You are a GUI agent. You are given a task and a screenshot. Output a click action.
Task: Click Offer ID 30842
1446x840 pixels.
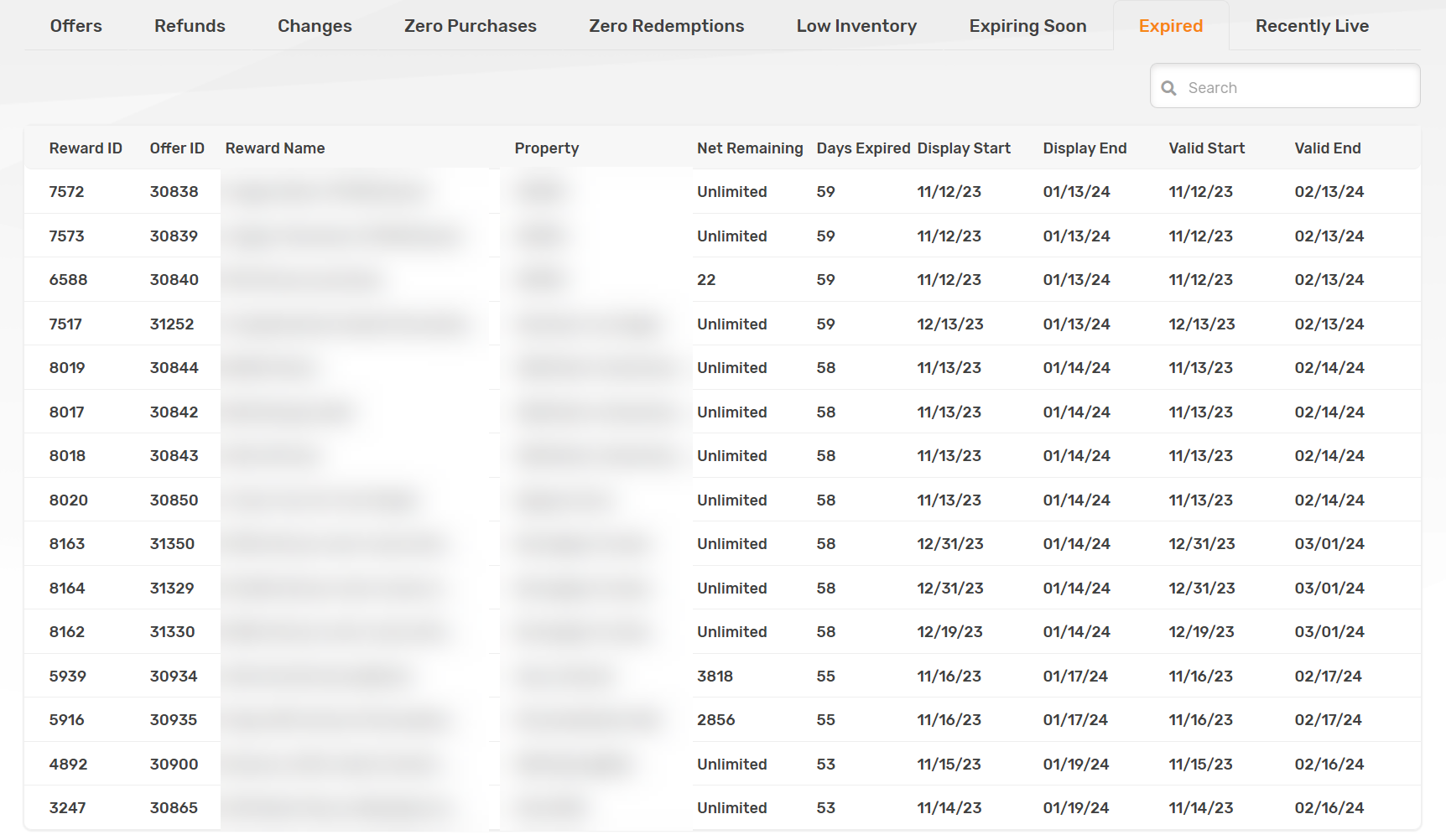click(x=174, y=412)
